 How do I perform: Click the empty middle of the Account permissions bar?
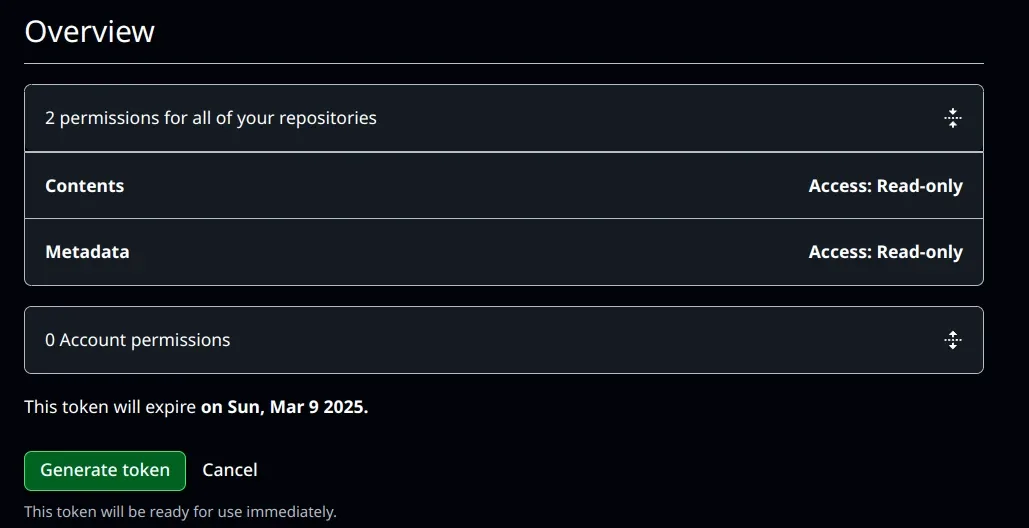coord(580,340)
